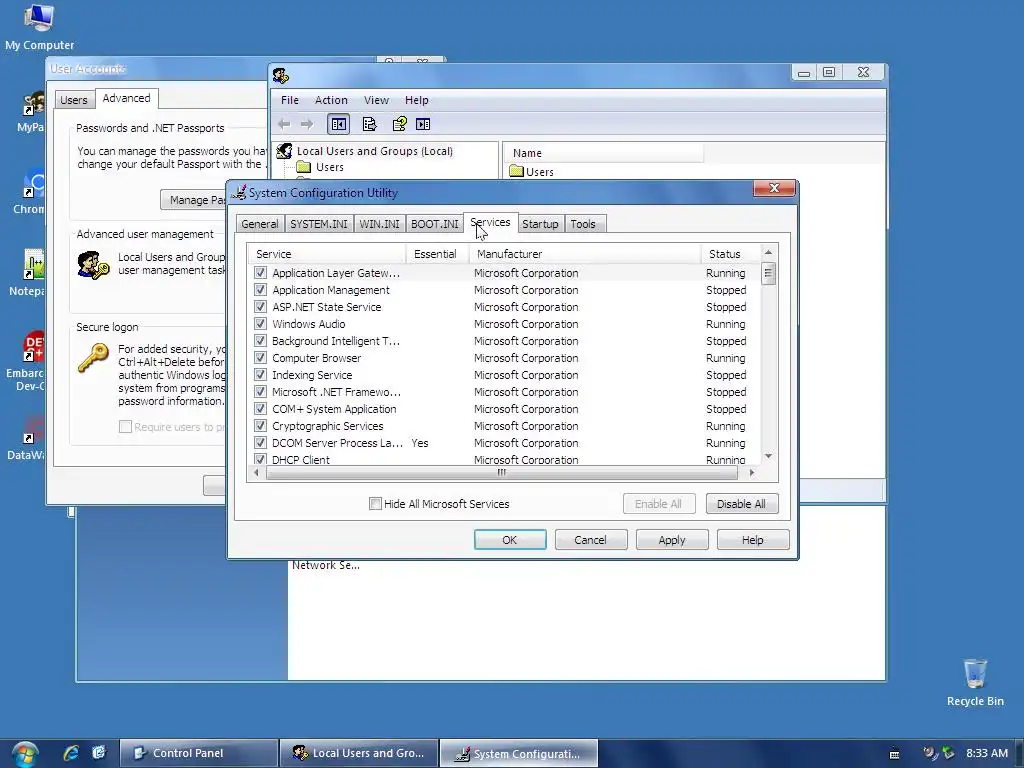Click Manage Passwords button in User Accounts
Viewport: 1024px width, 768px height.
[193, 200]
